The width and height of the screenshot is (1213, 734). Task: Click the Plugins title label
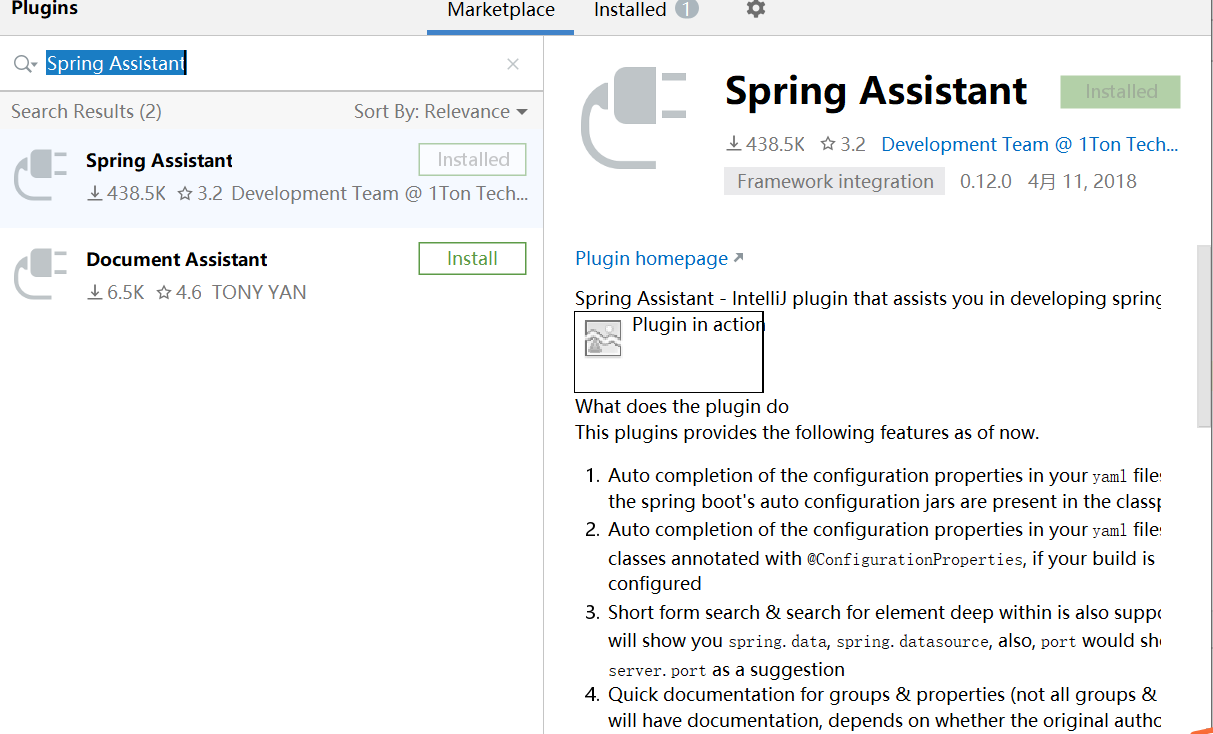pos(44,9)
